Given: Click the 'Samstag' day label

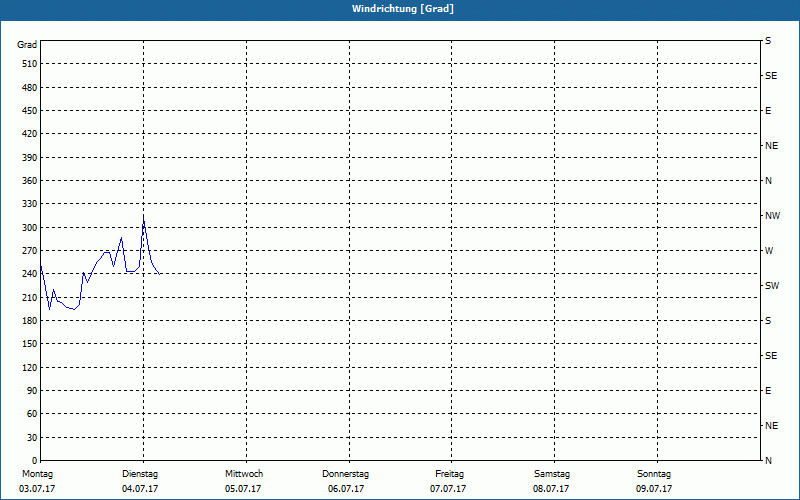Looking at the screenshot, I should coord(552,474).
